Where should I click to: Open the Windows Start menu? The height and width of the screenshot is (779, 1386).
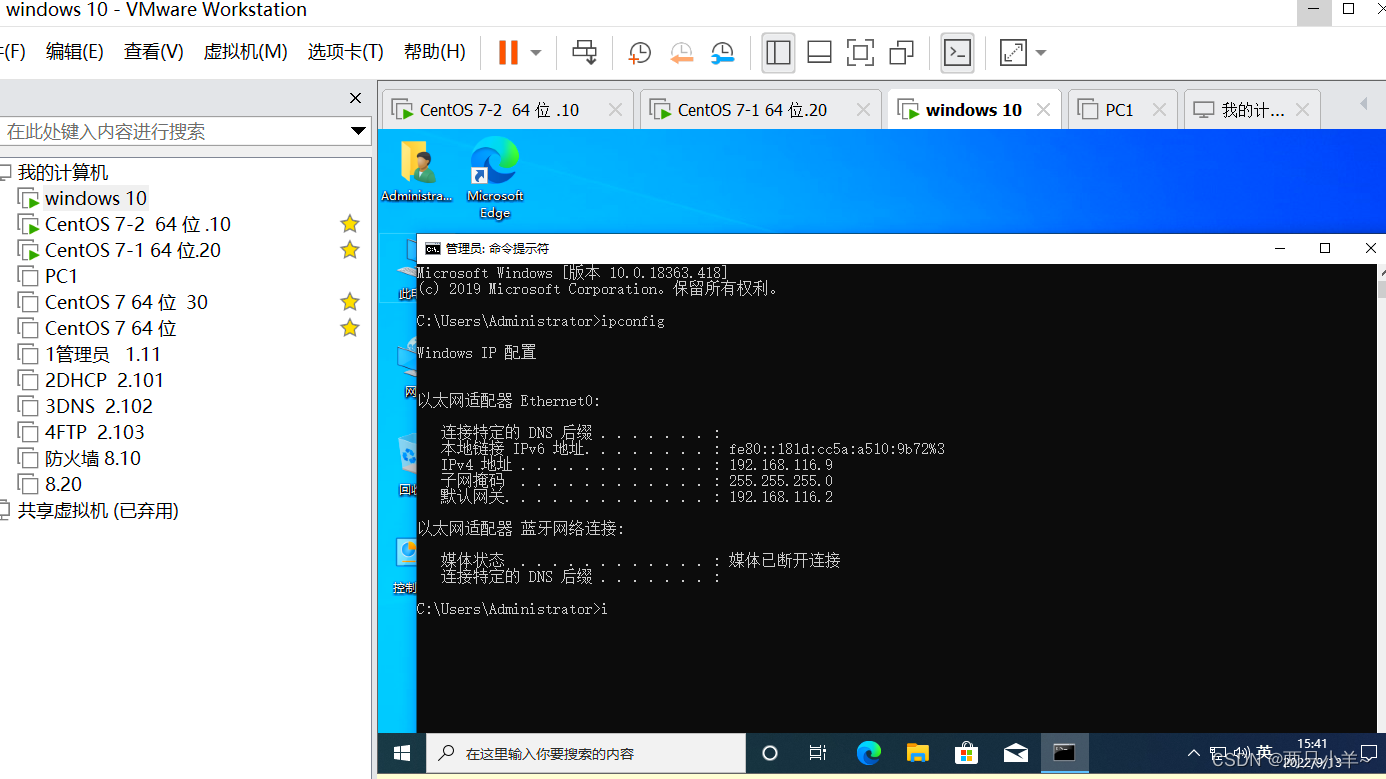point(402,753)
